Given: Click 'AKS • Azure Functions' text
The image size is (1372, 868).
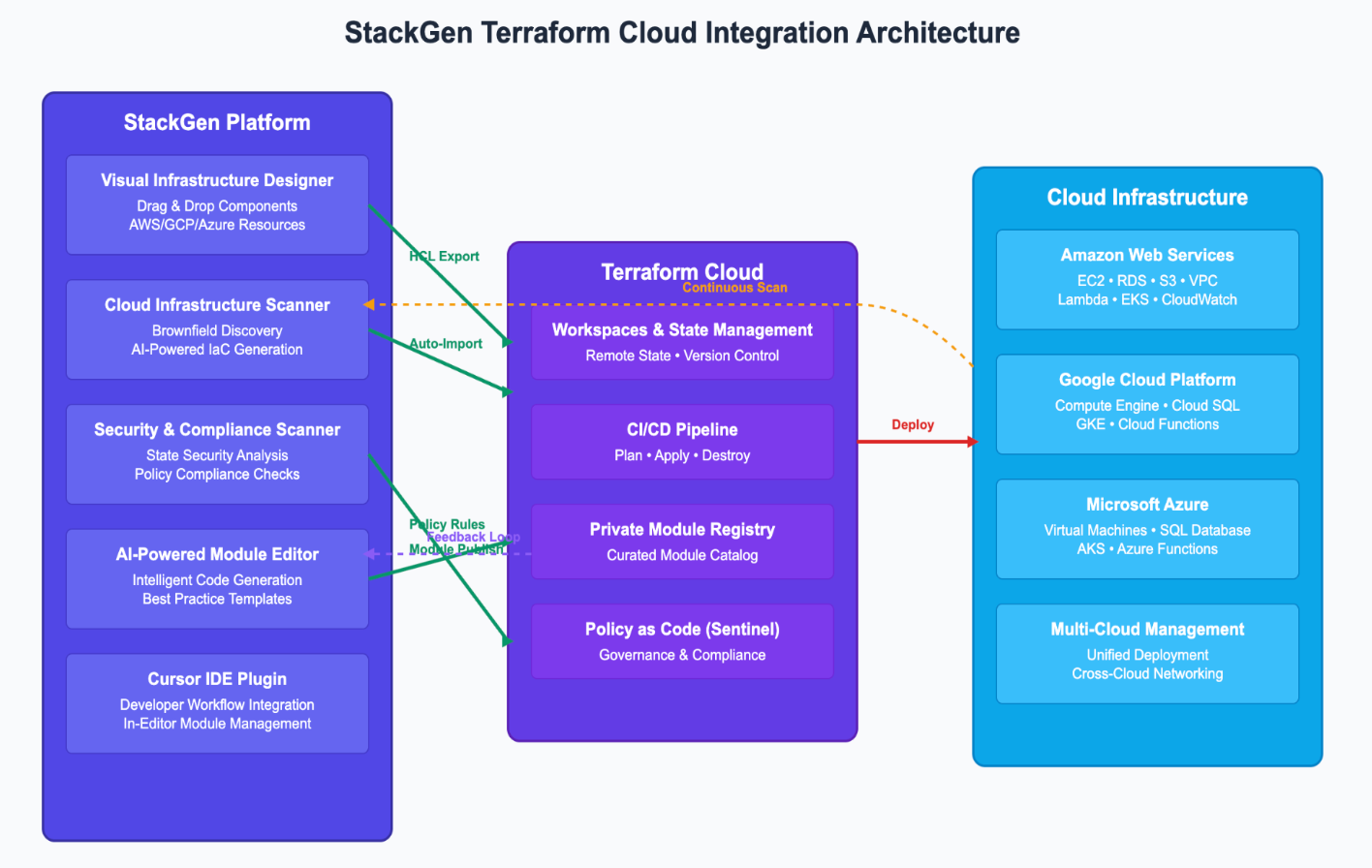Looking at the screenshot, I should (1147, 549).
